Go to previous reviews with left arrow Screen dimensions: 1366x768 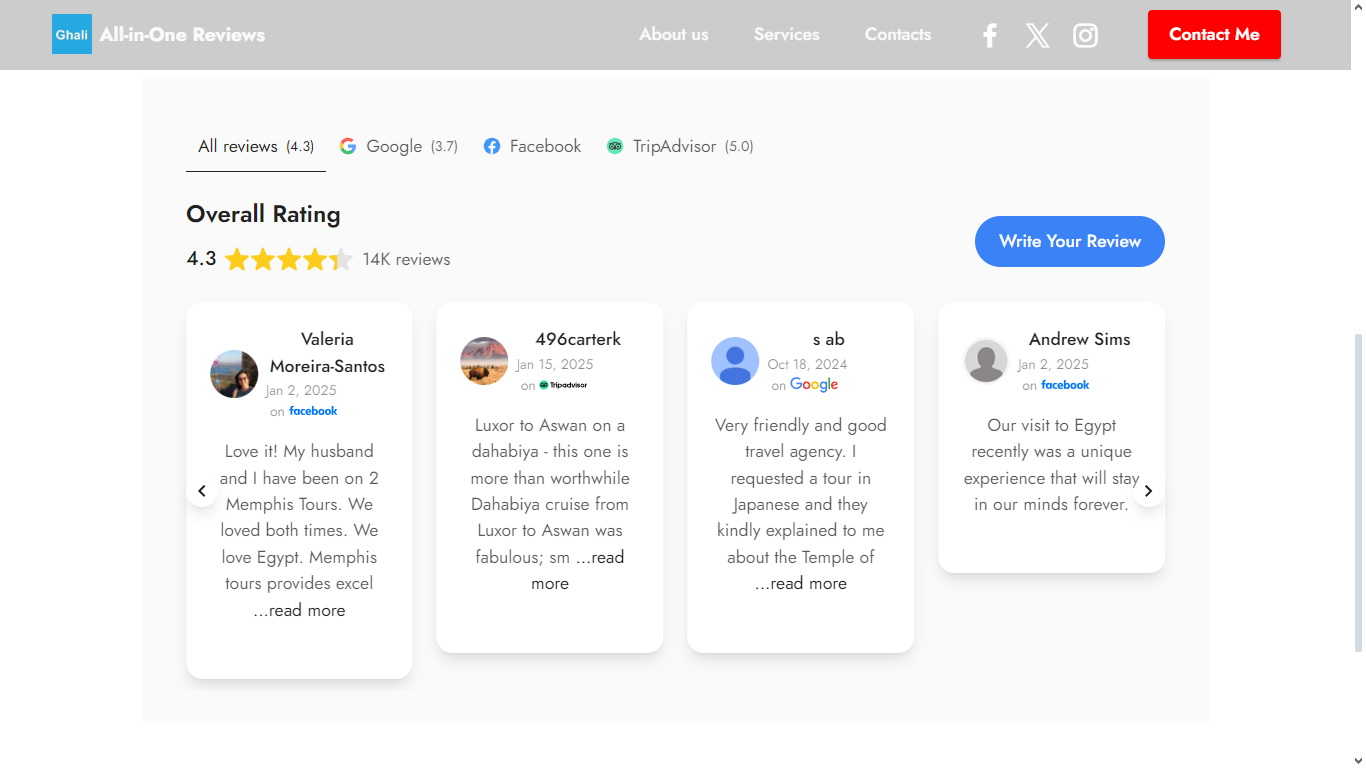[202, 491]
